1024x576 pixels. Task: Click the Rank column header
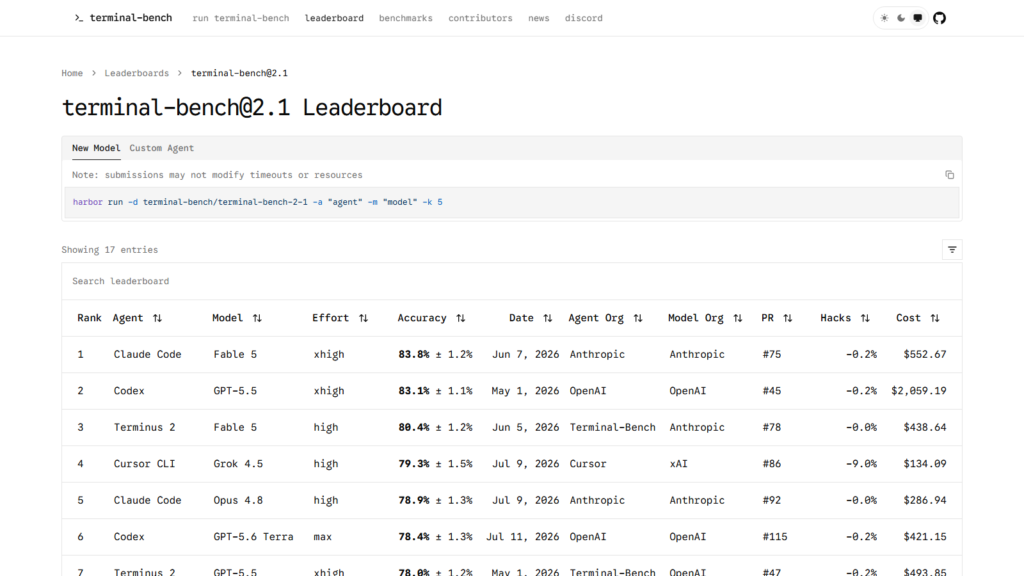click(x=89, y=318)
